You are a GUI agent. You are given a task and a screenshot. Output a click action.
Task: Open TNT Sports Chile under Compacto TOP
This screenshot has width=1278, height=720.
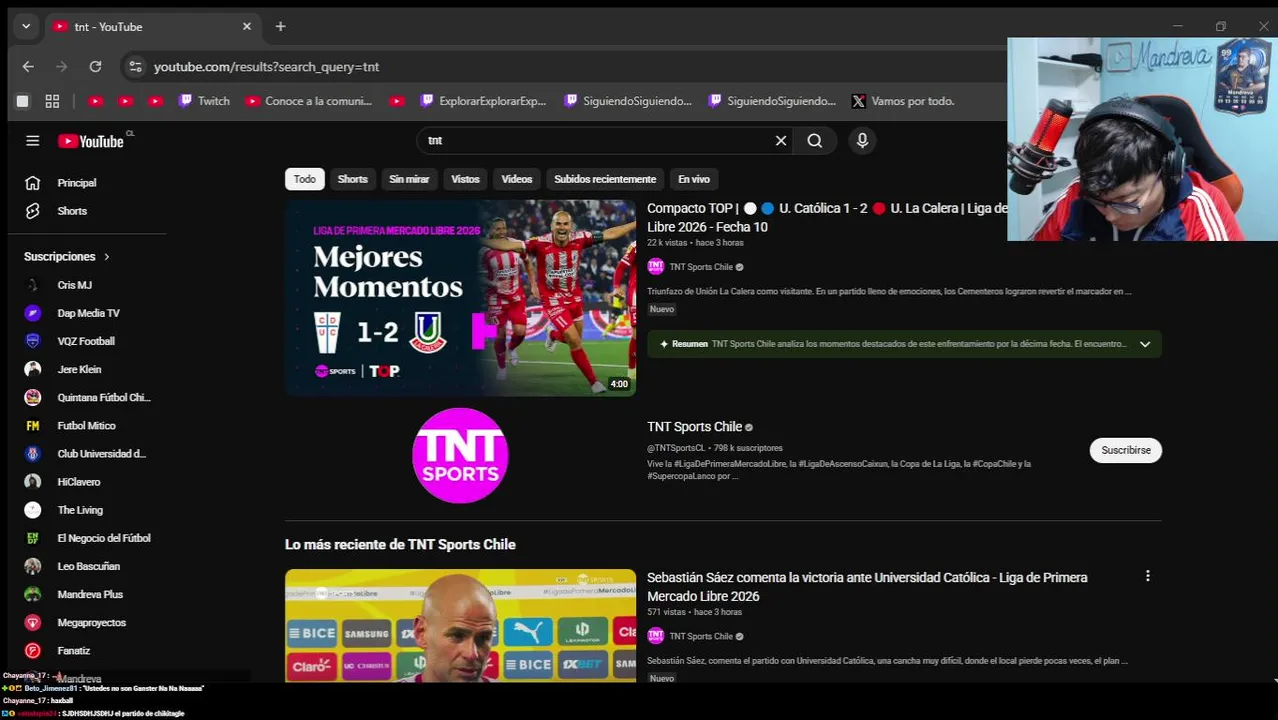(x=701, y=267)
